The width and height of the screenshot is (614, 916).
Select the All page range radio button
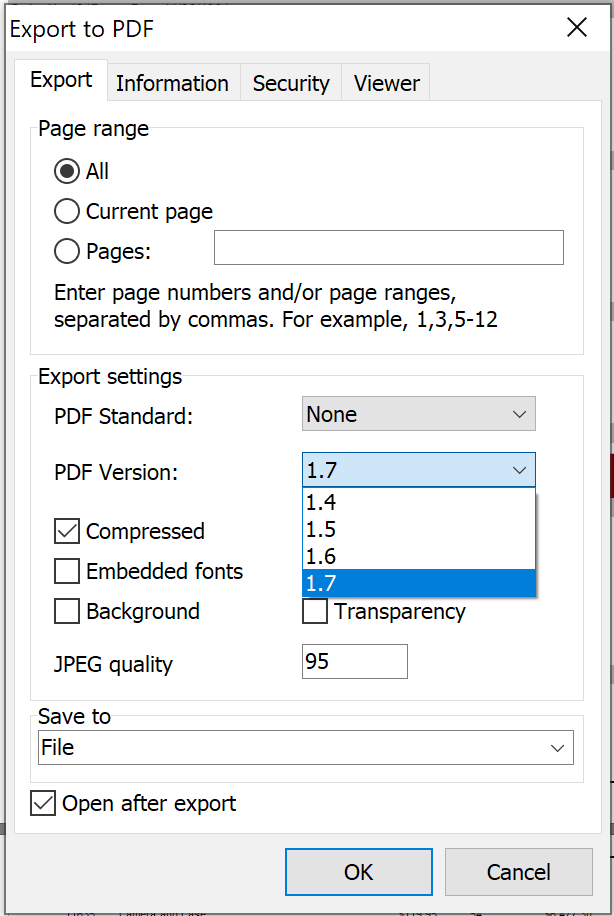click(x=67, y=171)
